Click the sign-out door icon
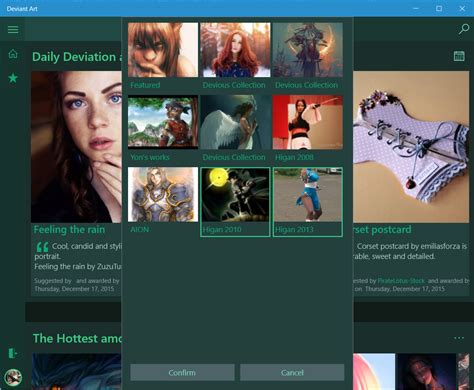Screen dimensions: 474x390 [13, 353]
